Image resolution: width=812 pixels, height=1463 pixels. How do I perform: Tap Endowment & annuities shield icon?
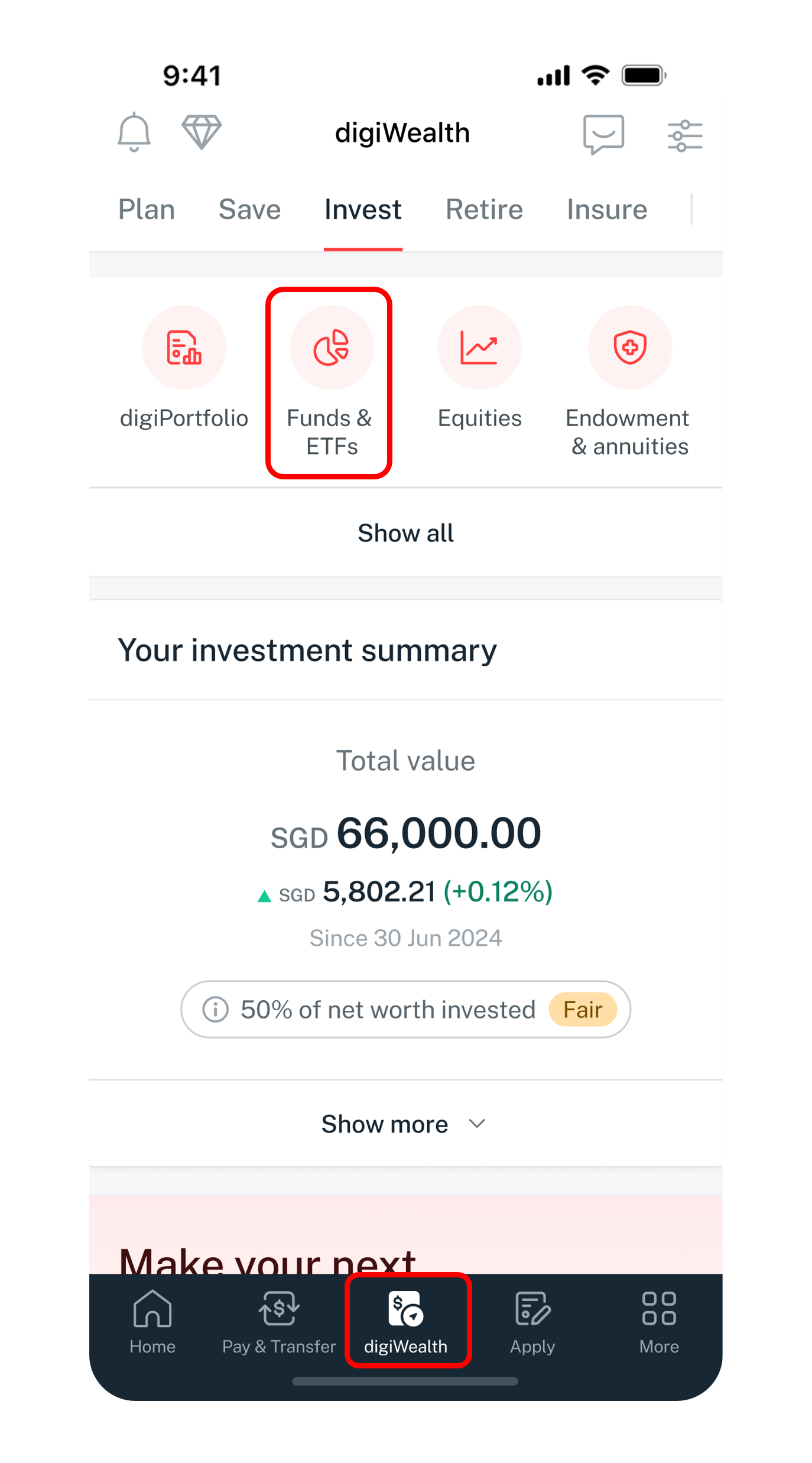point(630,348)
